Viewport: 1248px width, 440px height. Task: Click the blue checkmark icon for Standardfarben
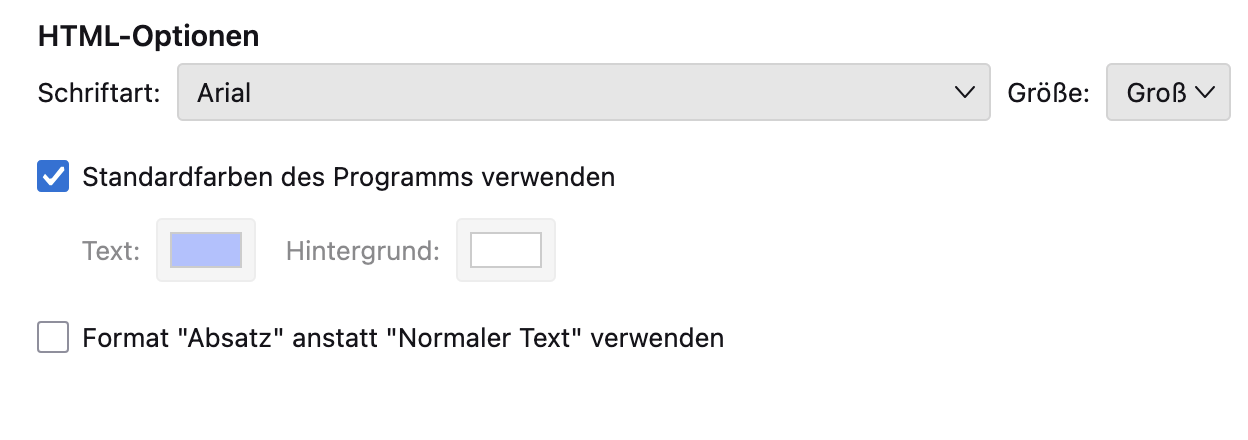coord(53,177)
